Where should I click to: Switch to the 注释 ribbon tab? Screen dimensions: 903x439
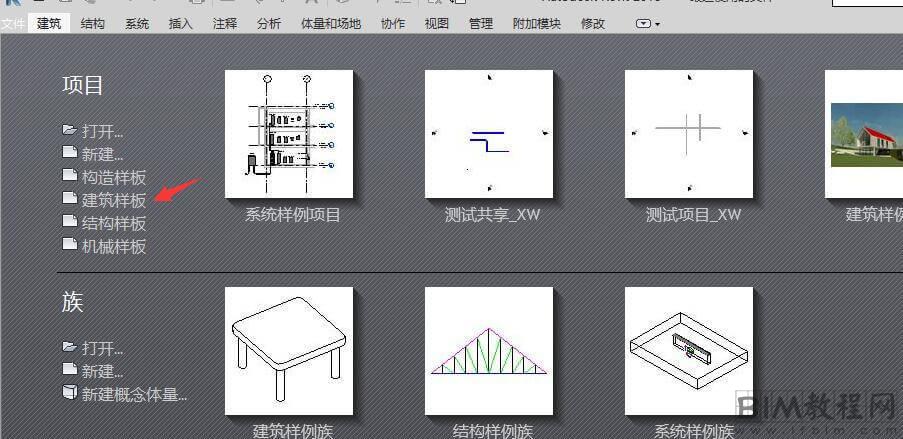point(225,24)
